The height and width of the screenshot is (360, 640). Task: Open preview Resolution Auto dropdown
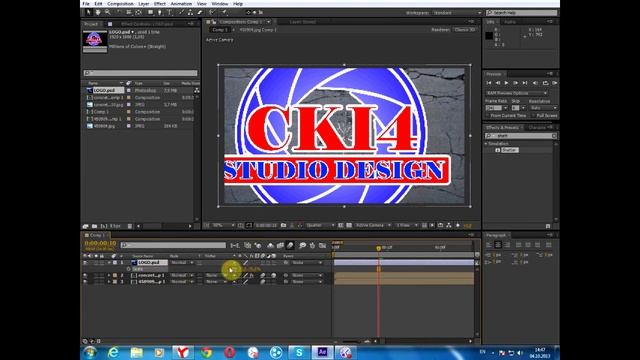[x=543, y=108]
